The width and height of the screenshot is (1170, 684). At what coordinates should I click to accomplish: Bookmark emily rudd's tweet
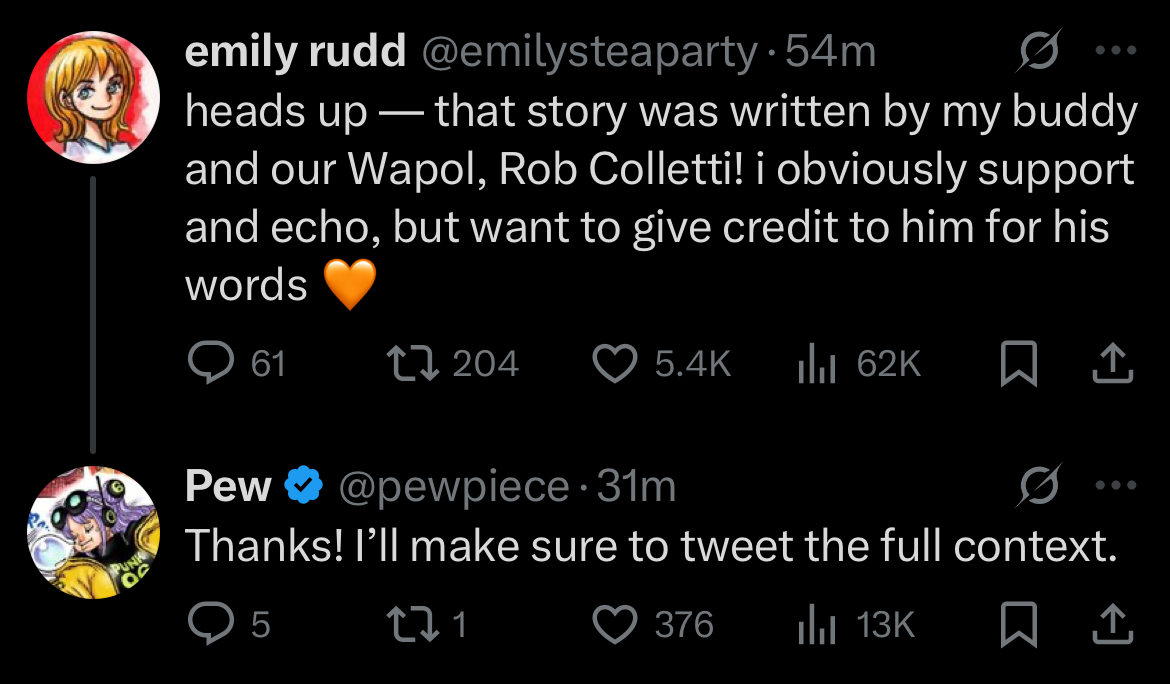[x=1019, y=363]
